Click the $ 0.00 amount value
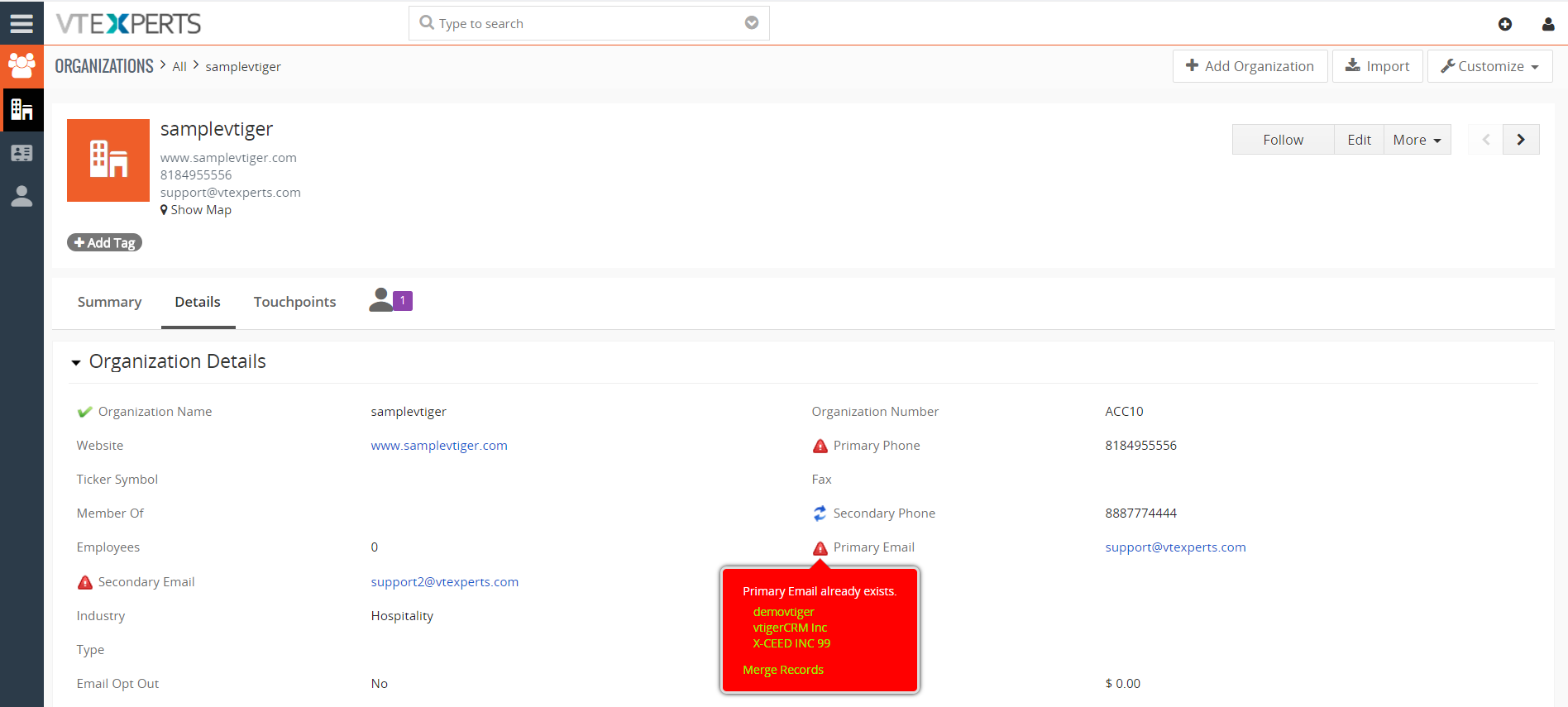 point(1122,684)
